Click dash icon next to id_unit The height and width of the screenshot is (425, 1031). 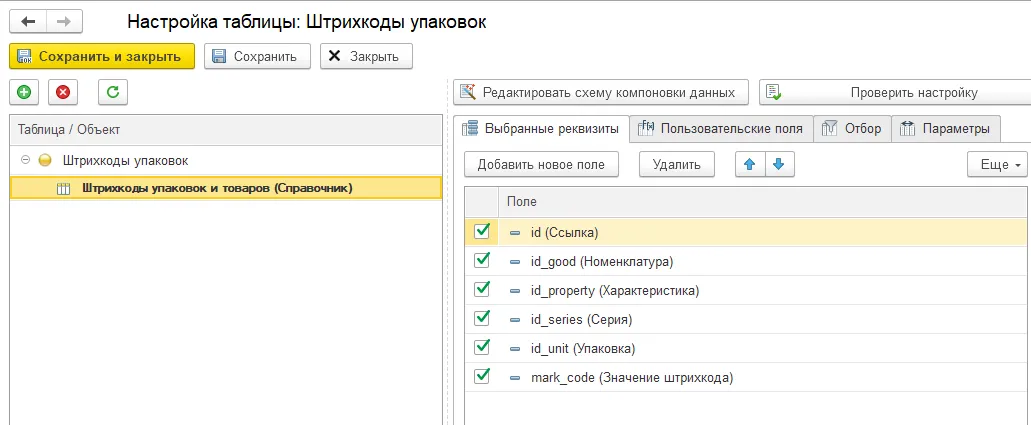pos(515,349)
